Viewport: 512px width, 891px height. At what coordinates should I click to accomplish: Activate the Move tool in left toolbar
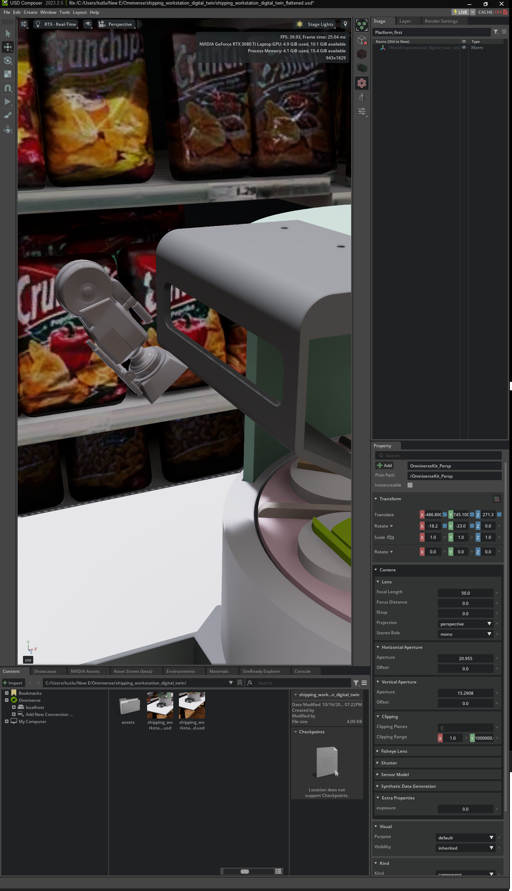click(x=7, y=47)
